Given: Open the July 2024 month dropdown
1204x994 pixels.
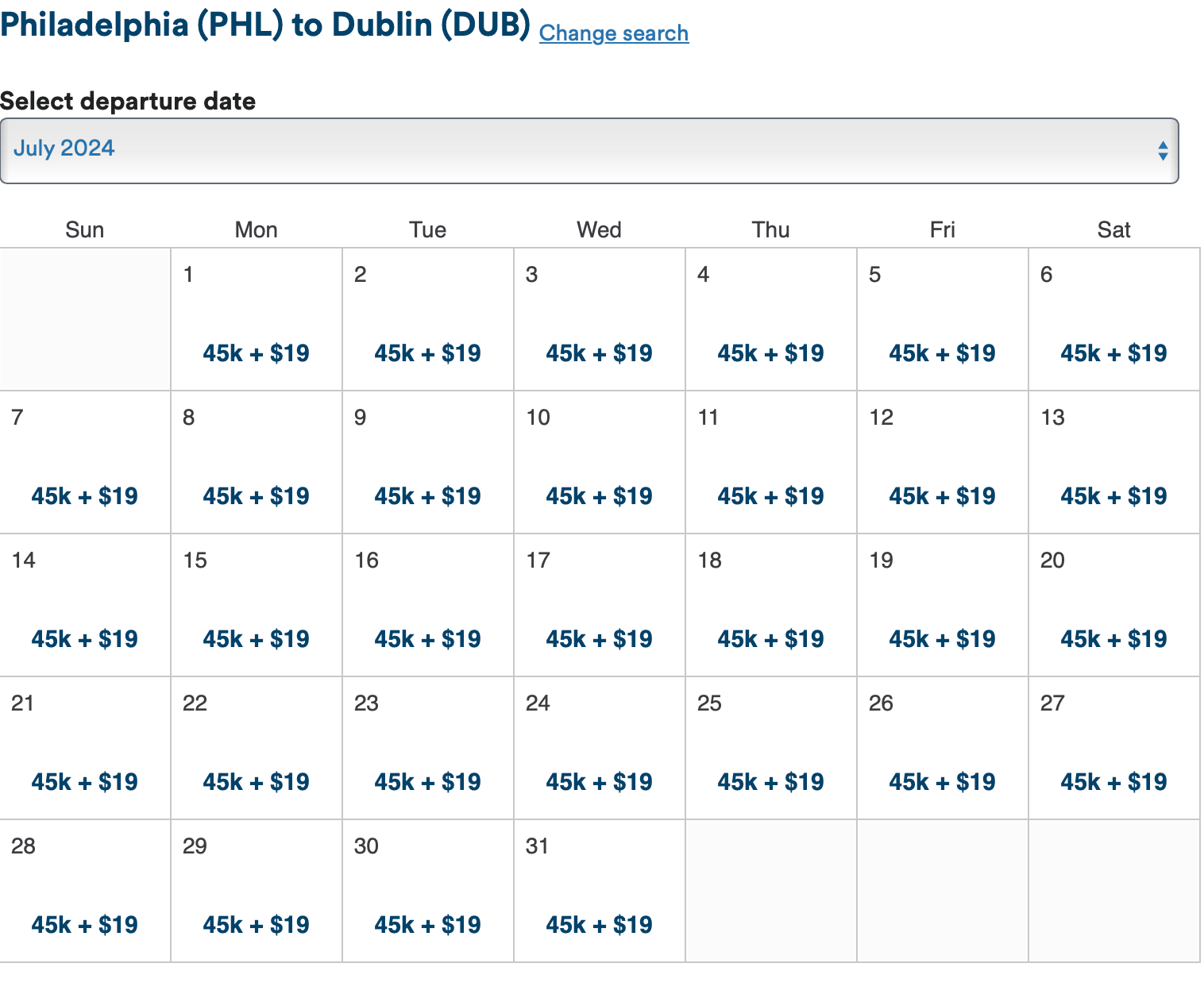Looking at the screenshot, I should click(588, 150).
